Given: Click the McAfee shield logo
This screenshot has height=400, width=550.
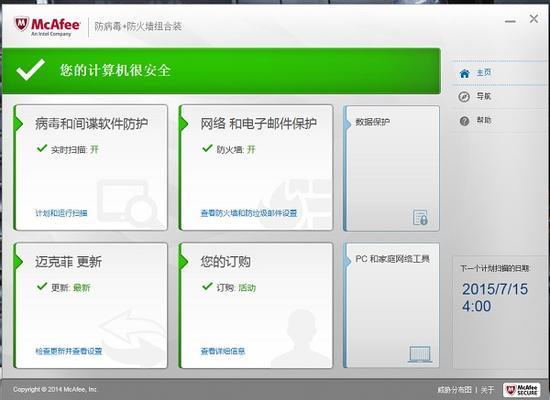Looking at the screenshot, I should (x=21, y=25).
